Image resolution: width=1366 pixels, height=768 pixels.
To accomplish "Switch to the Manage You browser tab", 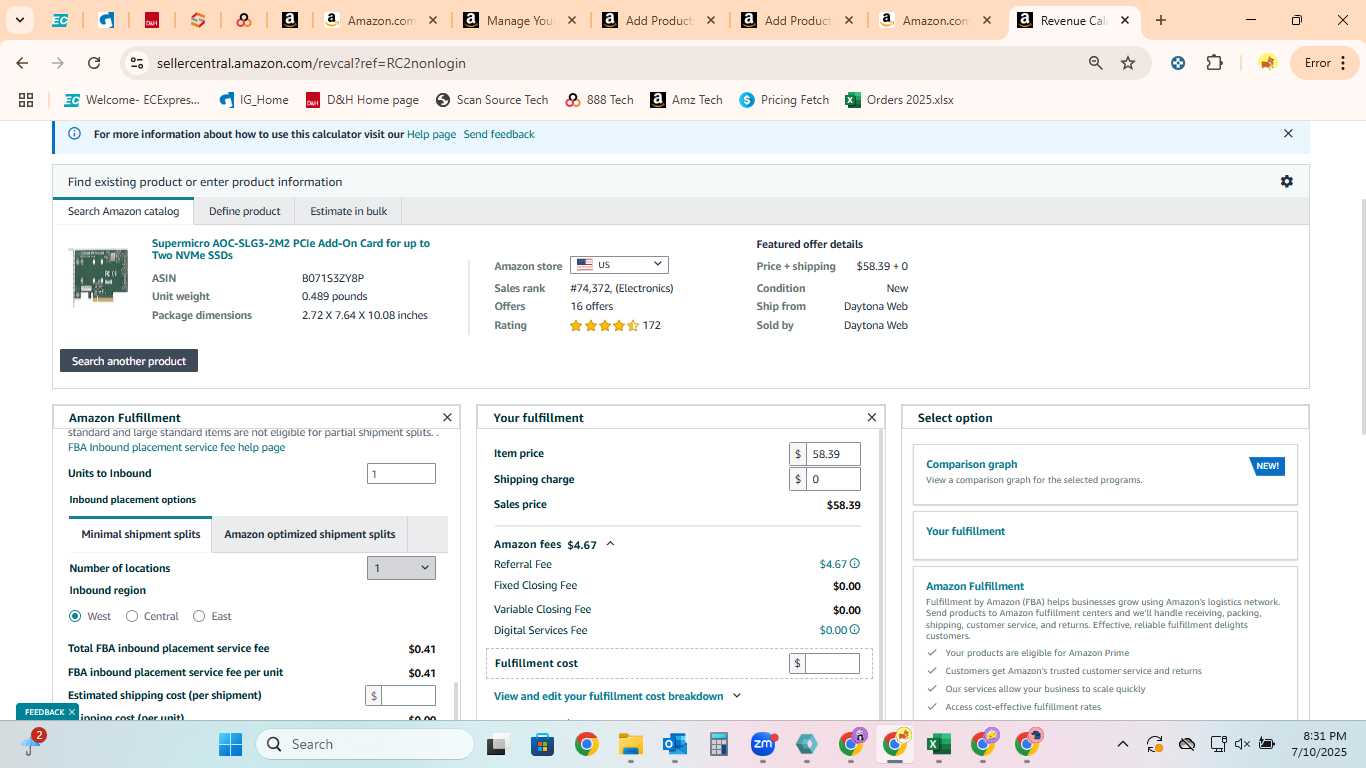I will pyautogui.click(x=519, y=20).
